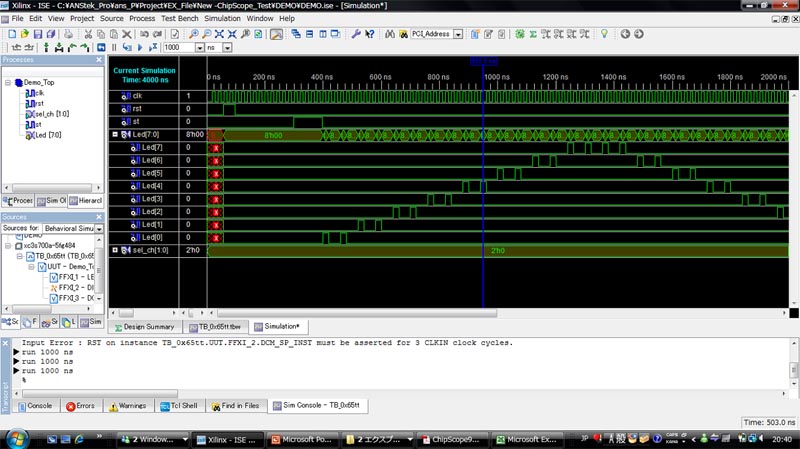Click the Zoom Out magnifier icon

[206, 34]
